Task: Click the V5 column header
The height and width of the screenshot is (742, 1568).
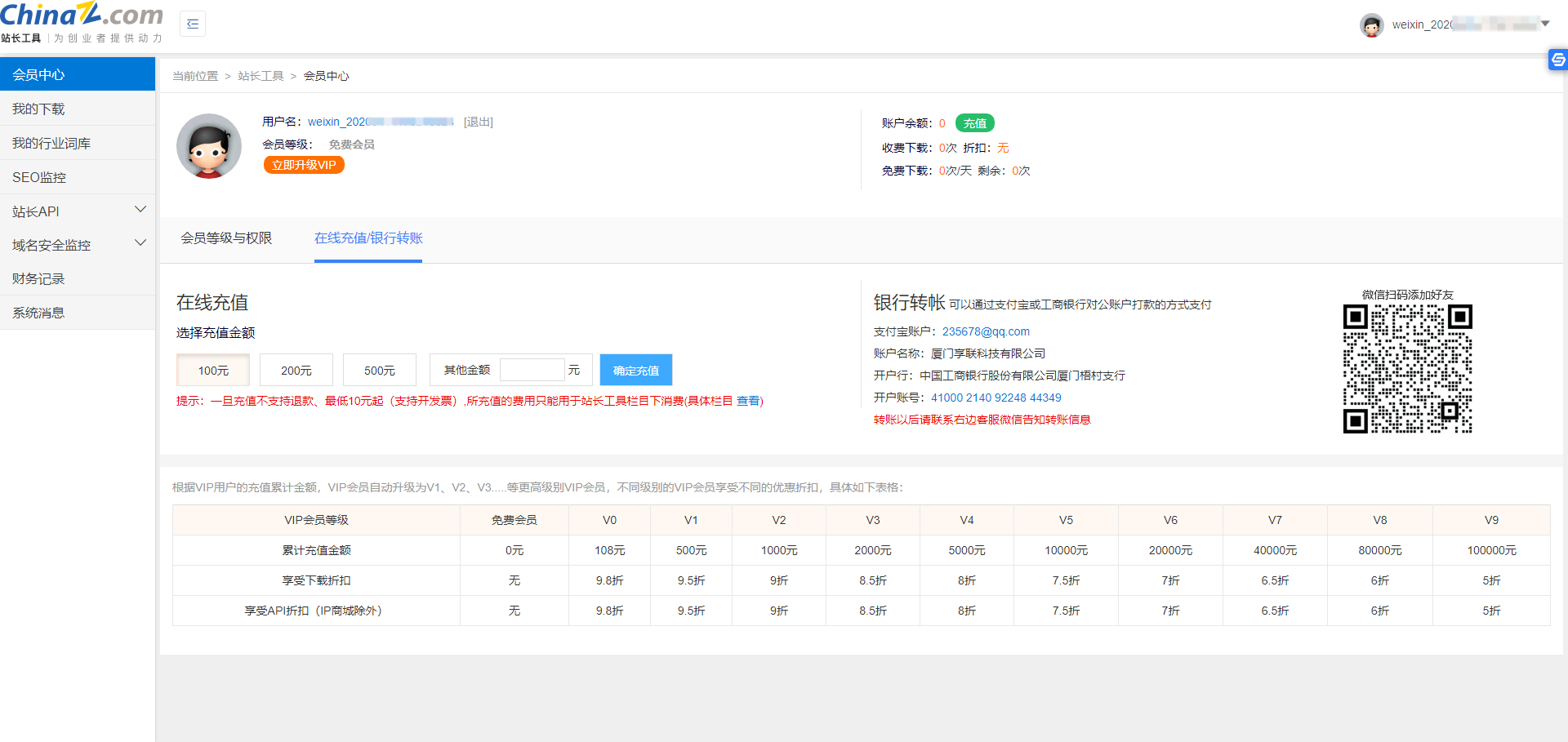Action: (1066, 520)
